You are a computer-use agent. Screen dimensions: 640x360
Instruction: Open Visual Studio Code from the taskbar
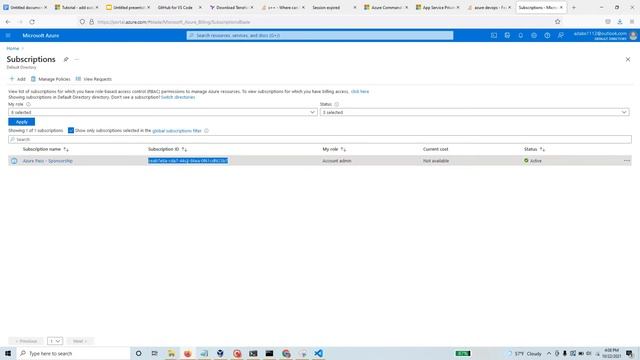point(319,353)
